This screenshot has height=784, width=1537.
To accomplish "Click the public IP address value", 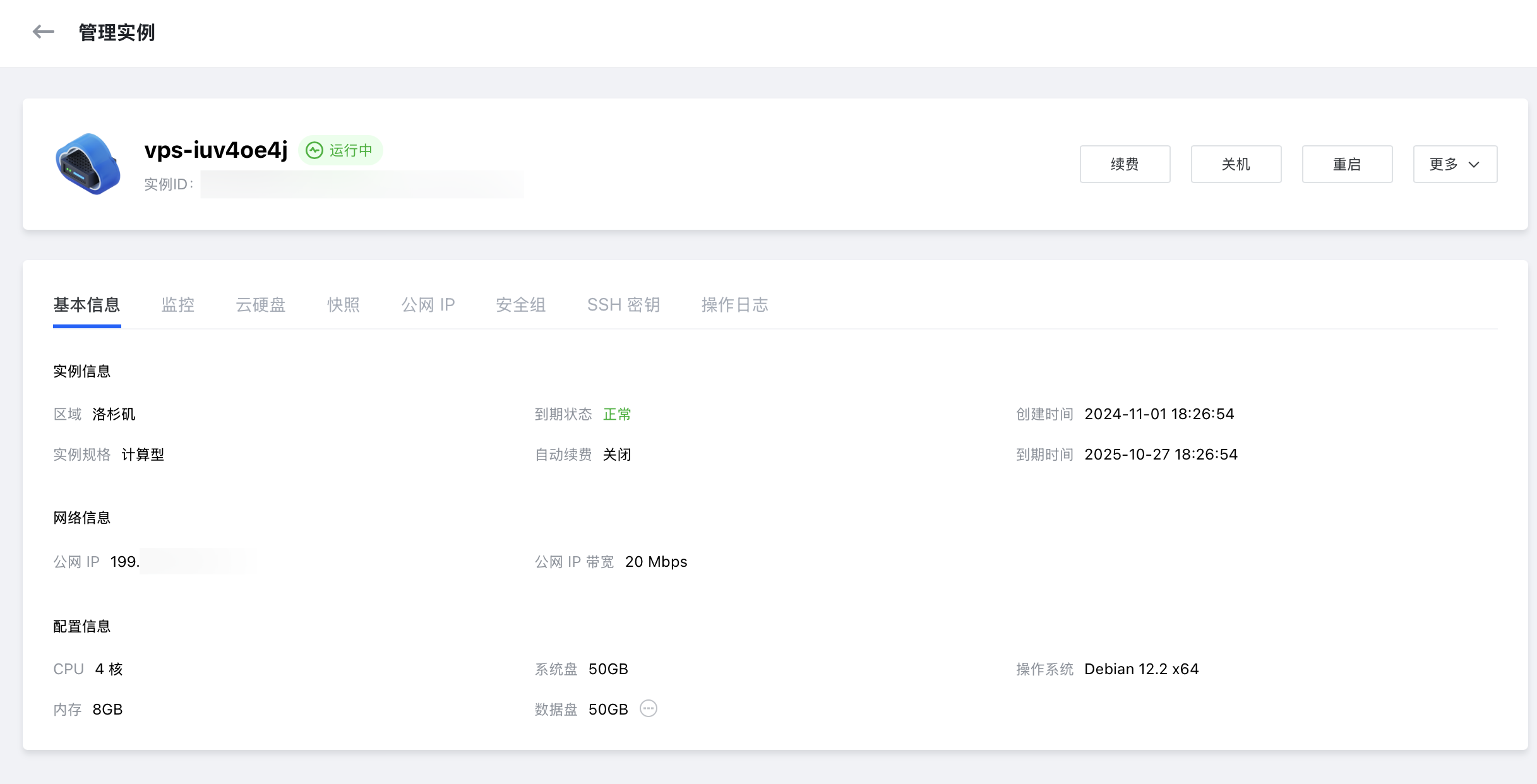I will (183, 562).
